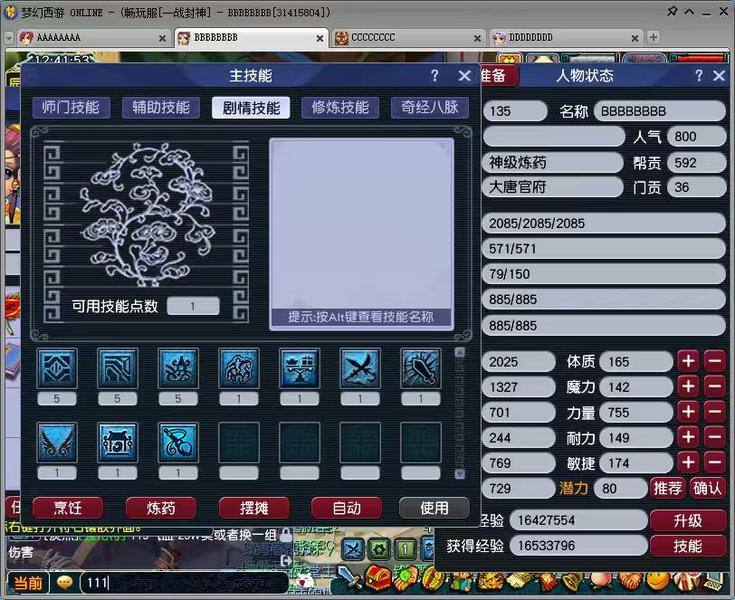The width and height of the screenshot is (735, 600).
Task: Click the smiley face icon in the bottom toolbar
Action: (658, 581)
